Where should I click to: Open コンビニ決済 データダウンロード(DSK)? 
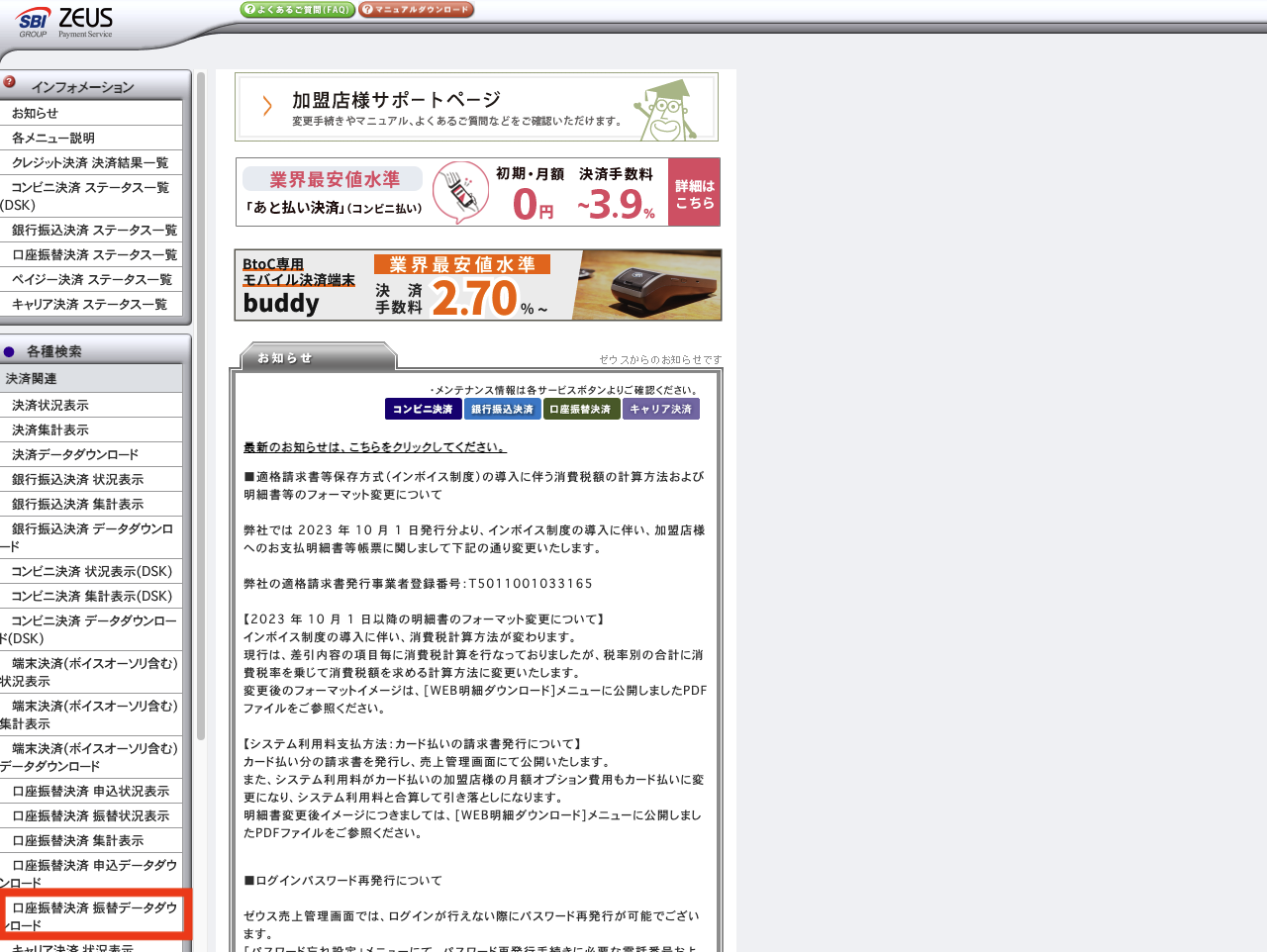(91, 629)
